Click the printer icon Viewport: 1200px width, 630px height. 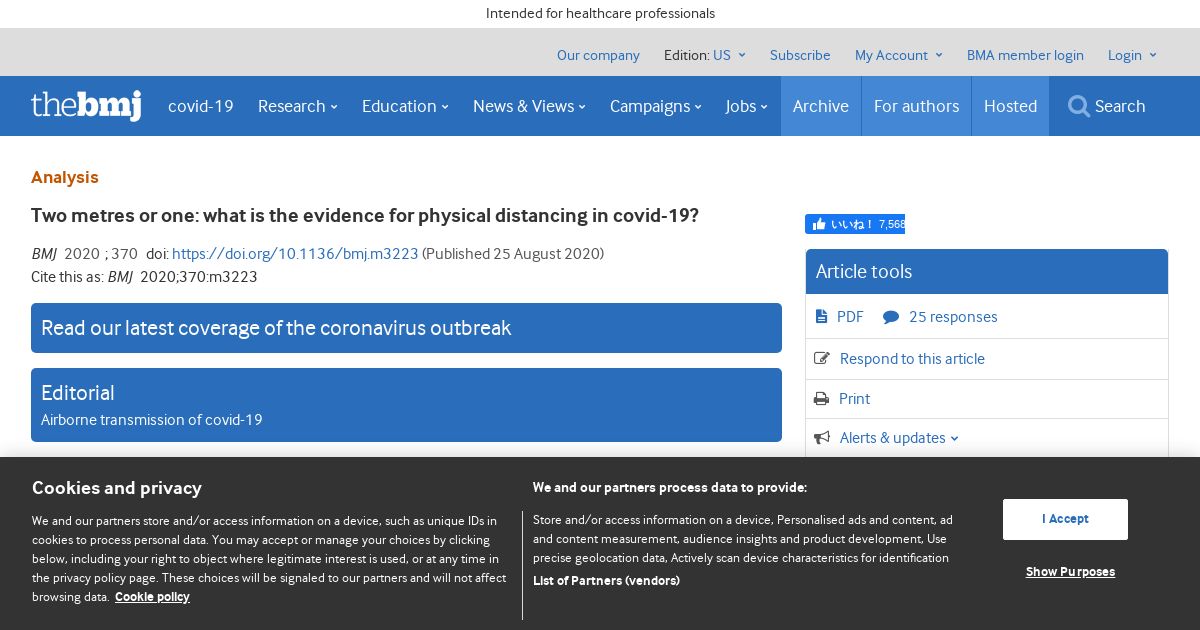pyautogui.click(x=822, y=399)
